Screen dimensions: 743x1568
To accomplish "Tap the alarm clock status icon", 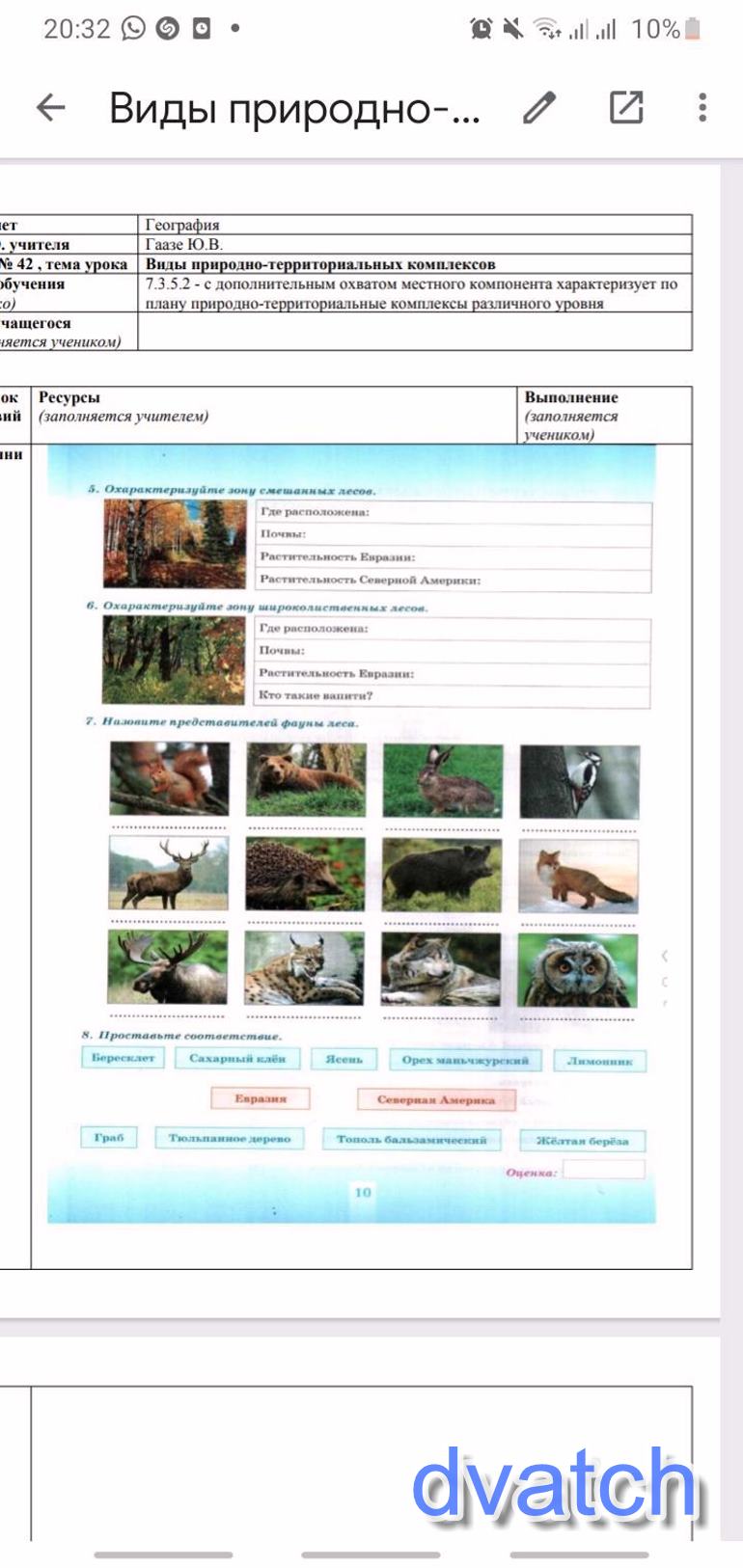I will [x=481, y=29].
